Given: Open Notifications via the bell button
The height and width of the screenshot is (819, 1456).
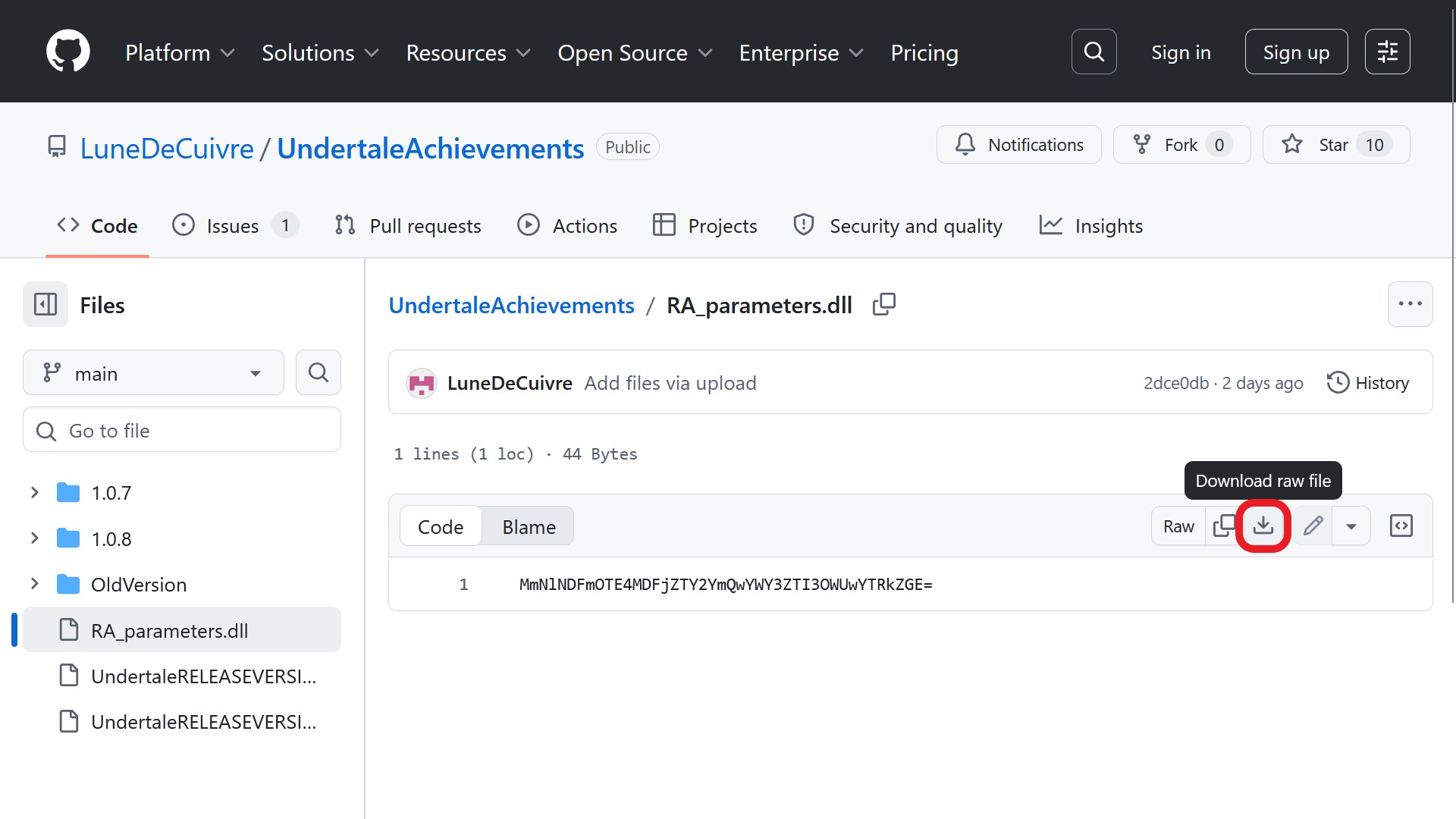Looking at the screenshot, I should coord(1018,144).
